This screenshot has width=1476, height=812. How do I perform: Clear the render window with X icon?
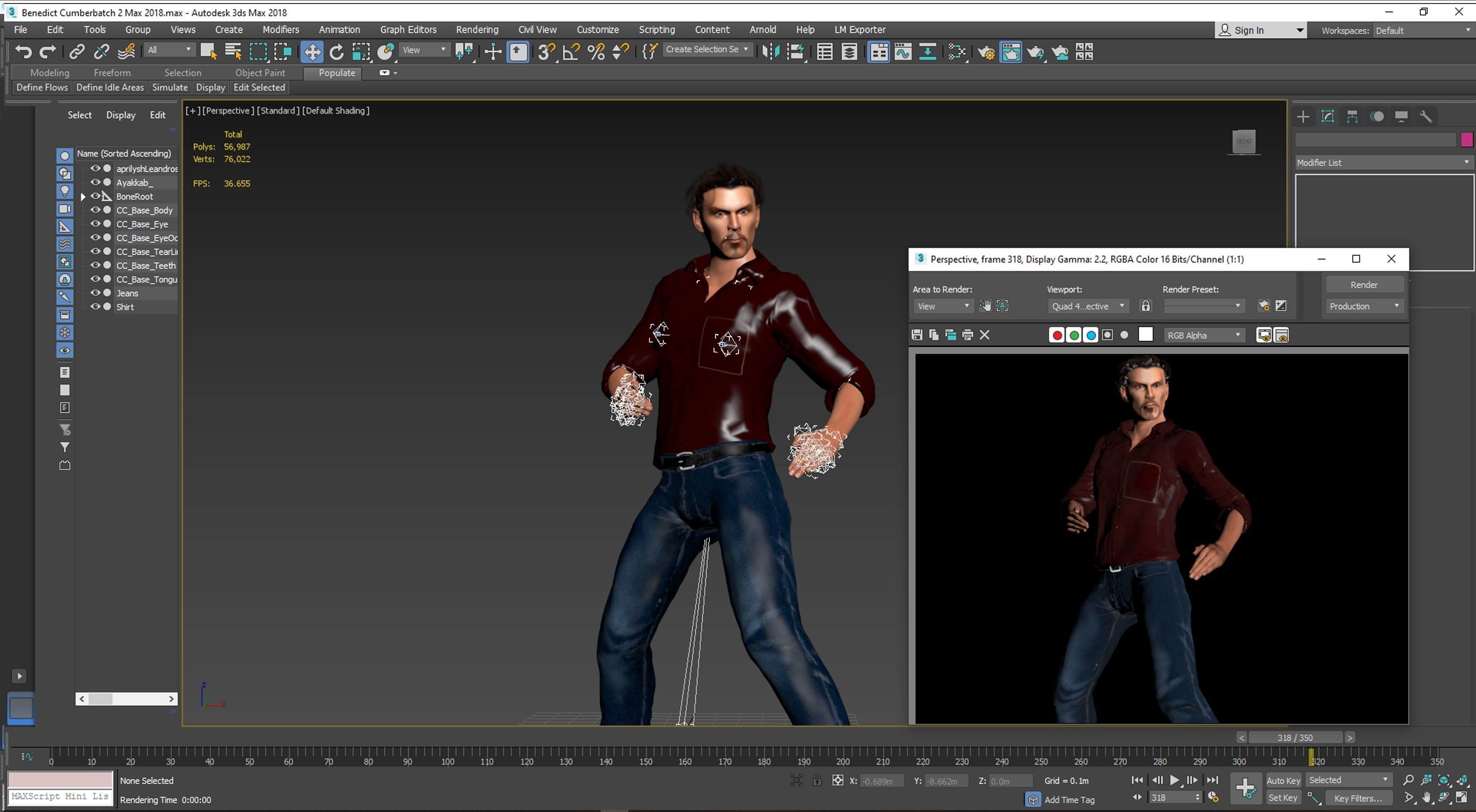pos(984,335)
